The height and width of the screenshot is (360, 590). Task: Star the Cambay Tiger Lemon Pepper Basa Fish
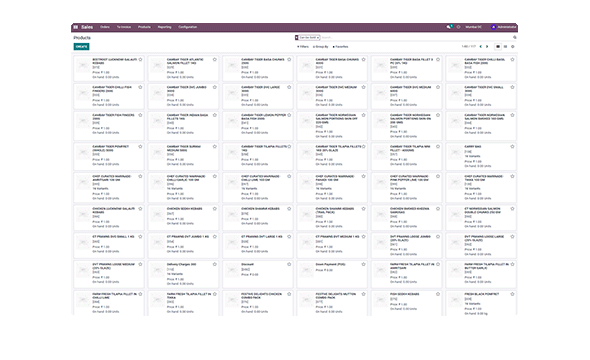[289, 115]
